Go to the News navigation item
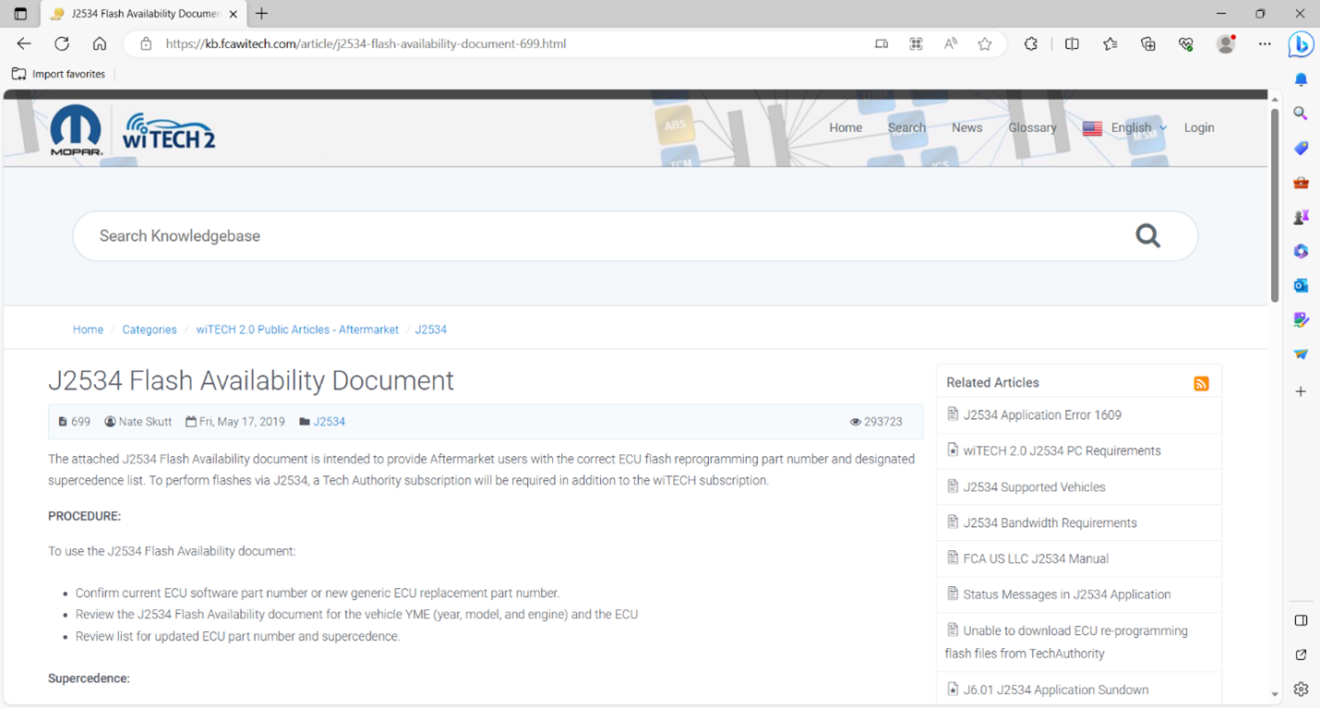 point(966,128)
